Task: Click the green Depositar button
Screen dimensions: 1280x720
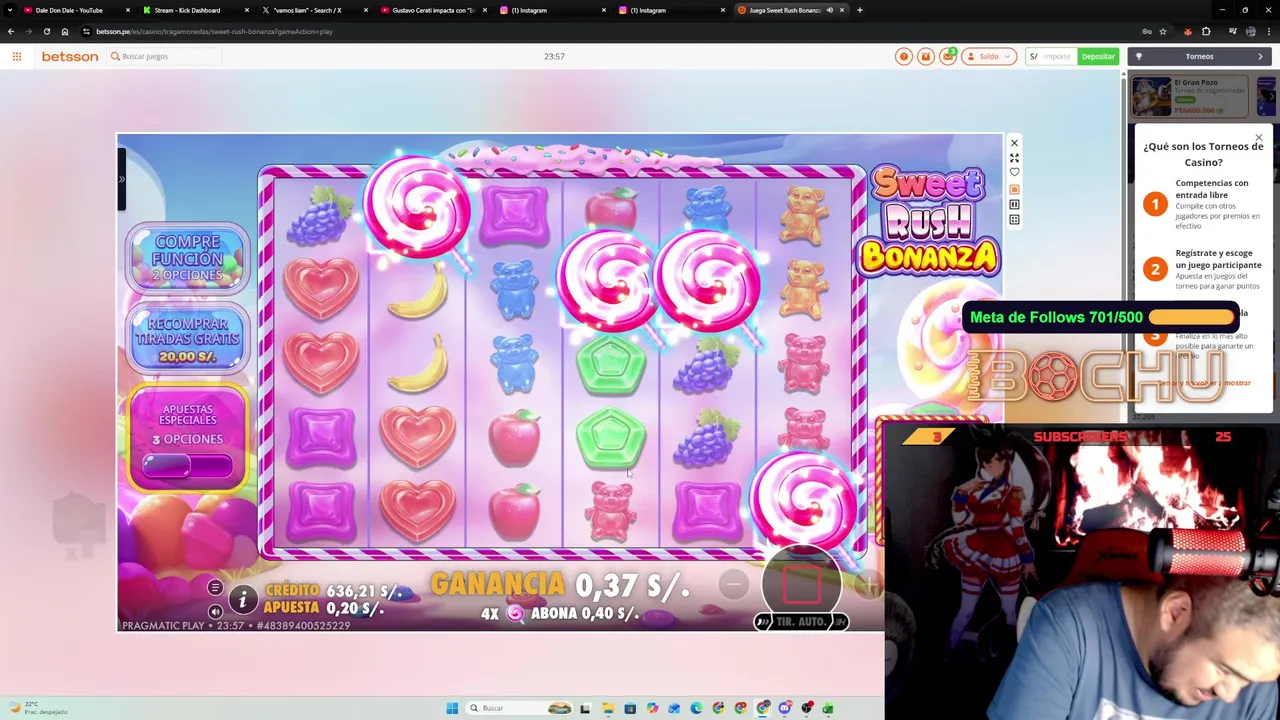Action: coord(1098,56)
